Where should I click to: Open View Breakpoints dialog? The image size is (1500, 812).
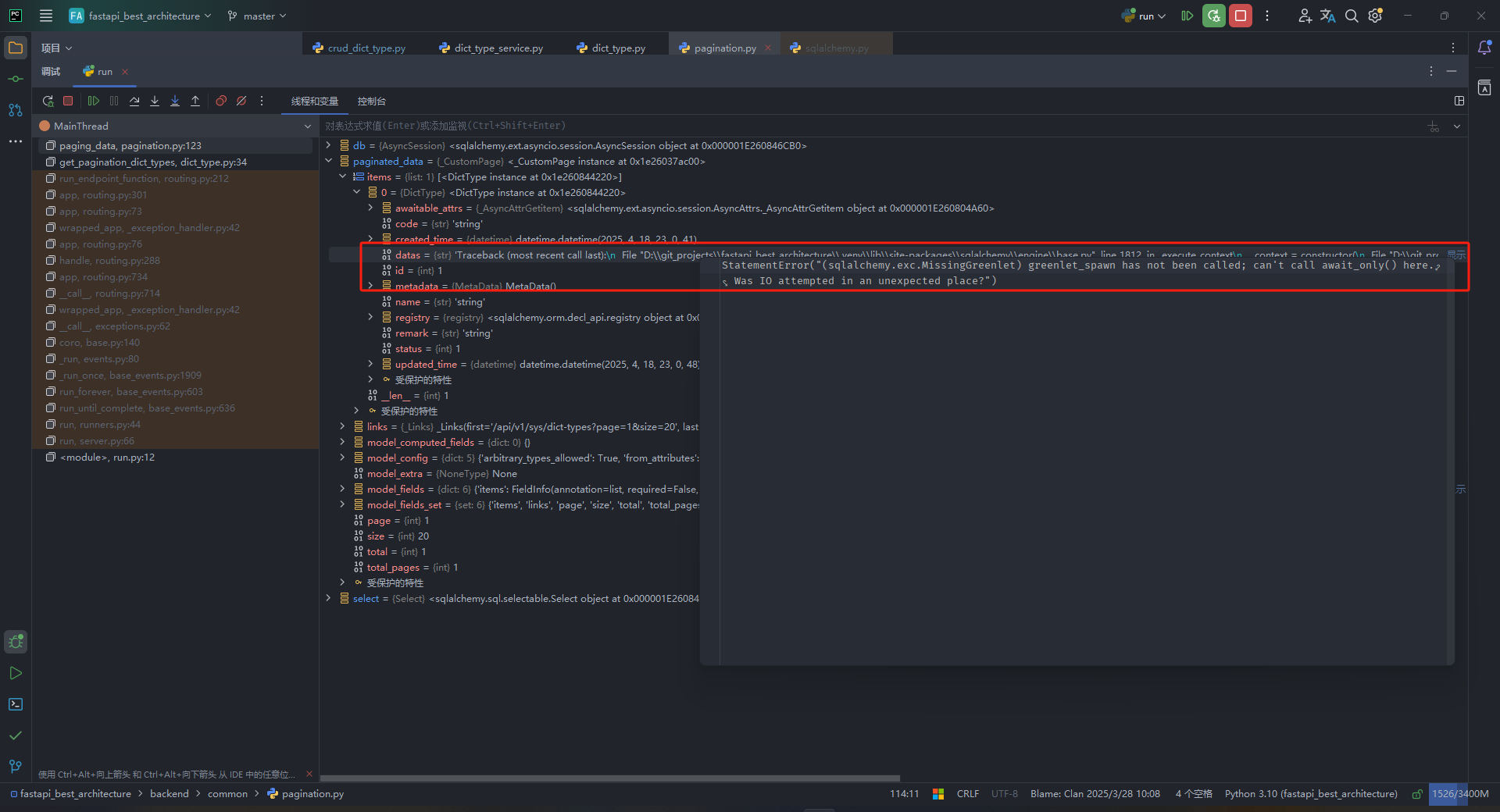coord(221,101)
